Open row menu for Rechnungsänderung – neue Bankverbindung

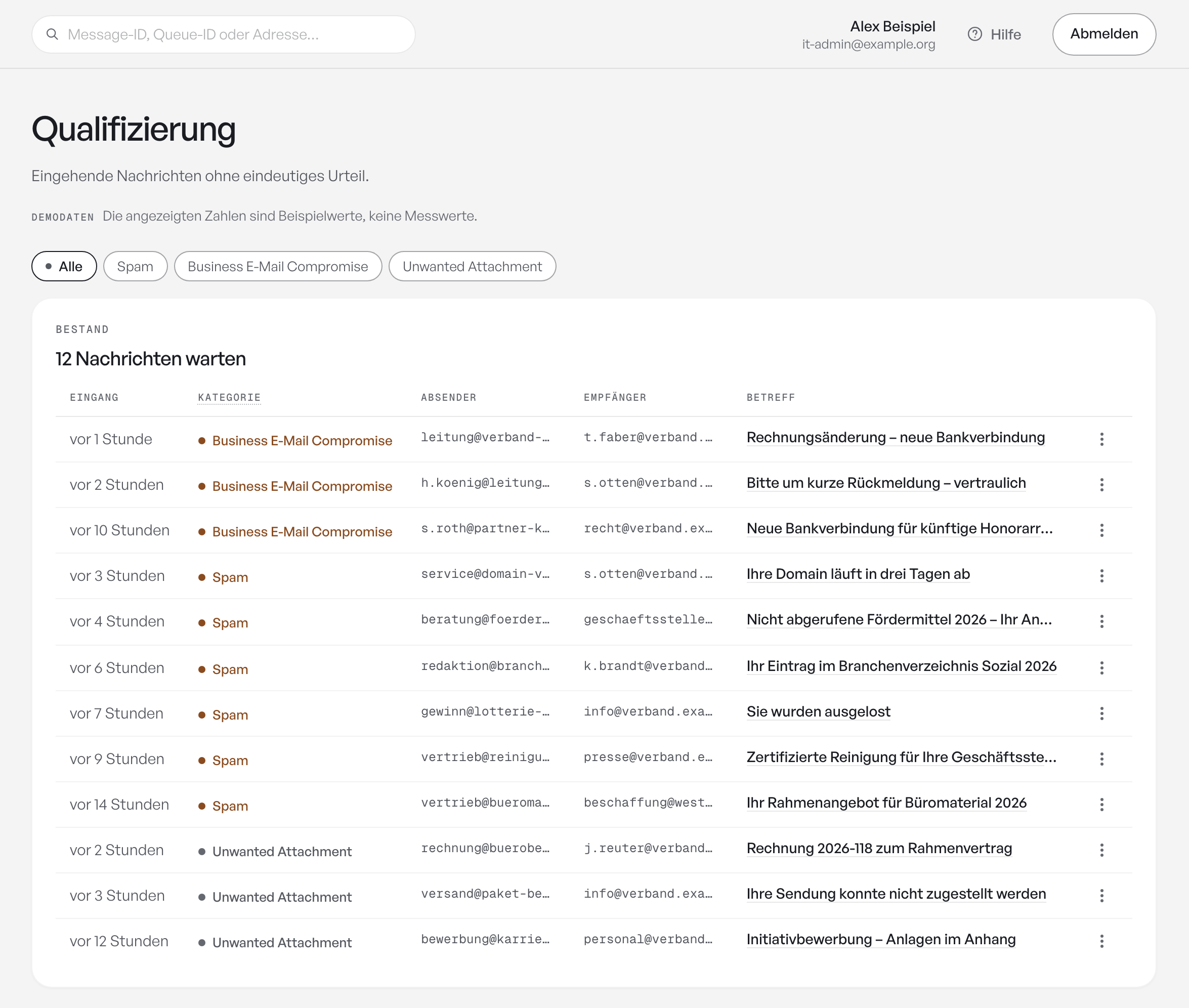(1101, 439)
